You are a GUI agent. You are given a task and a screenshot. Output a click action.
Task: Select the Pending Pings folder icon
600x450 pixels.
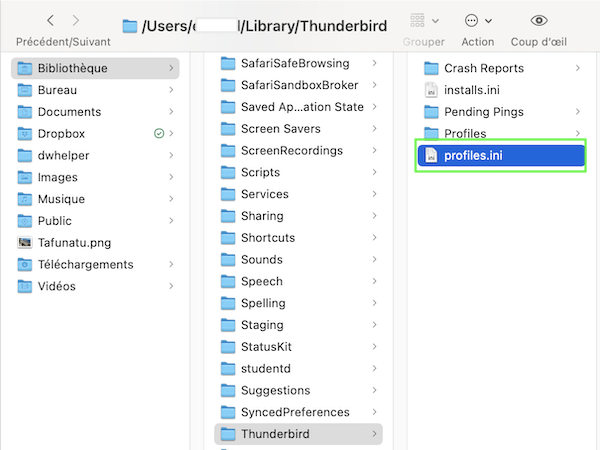[431, 112]
